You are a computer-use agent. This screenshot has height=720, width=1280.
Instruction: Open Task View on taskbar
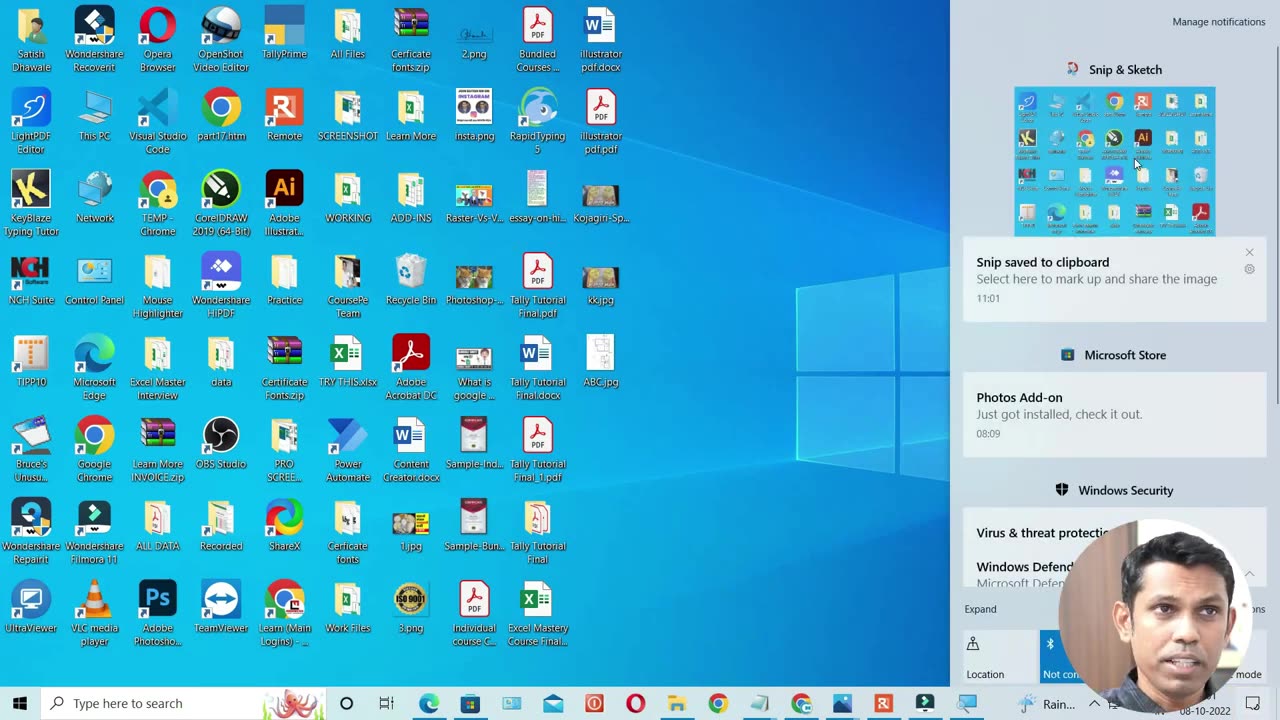pyautogui.click(x=386, y=704)
